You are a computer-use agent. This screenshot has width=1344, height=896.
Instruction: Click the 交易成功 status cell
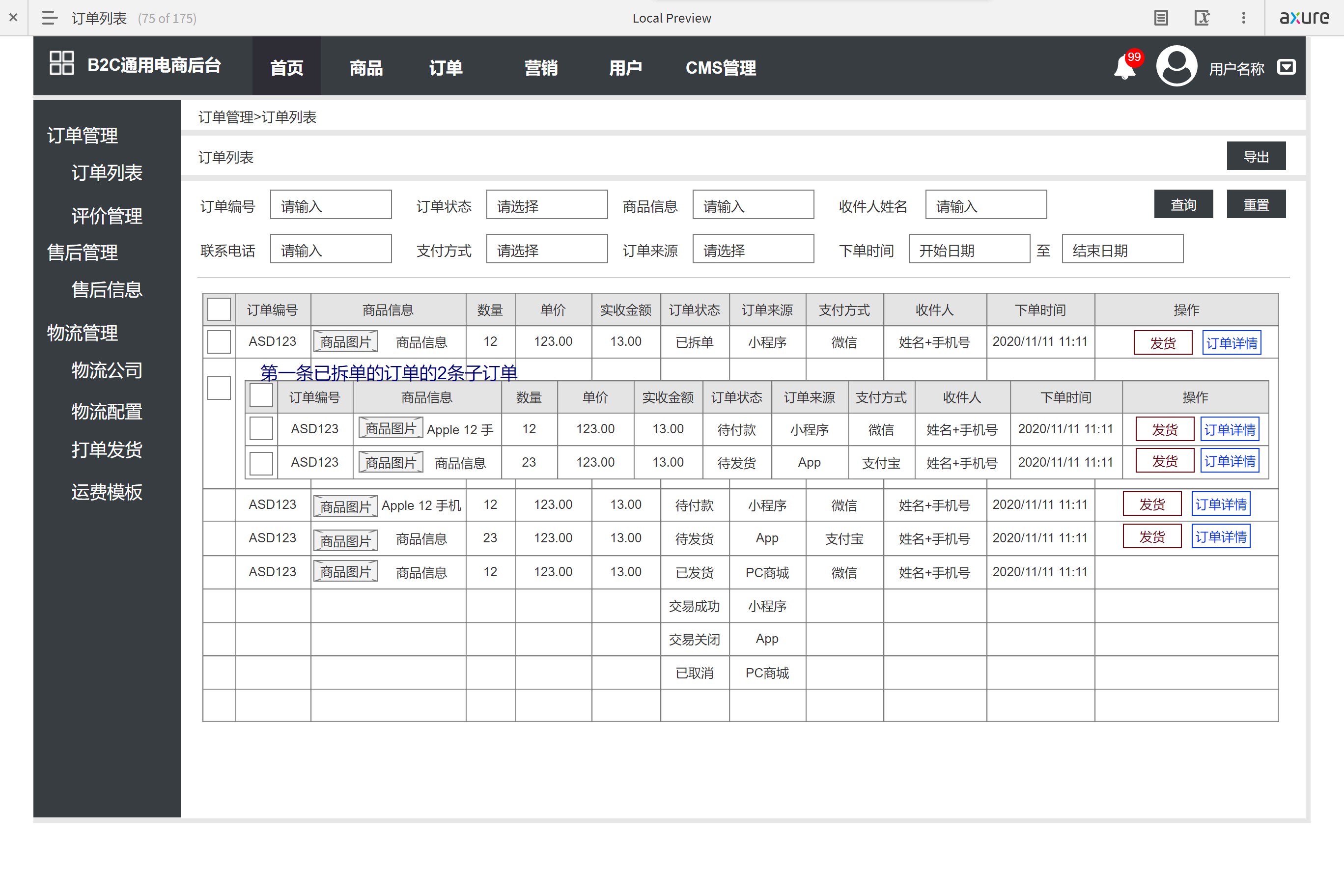[694, 606]
